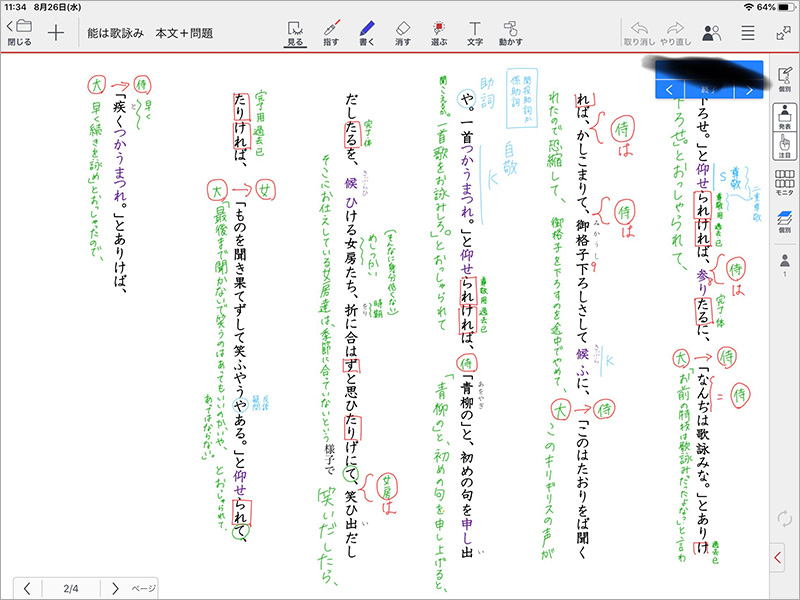Collapse sidebar with red chevron

point(778,558)
